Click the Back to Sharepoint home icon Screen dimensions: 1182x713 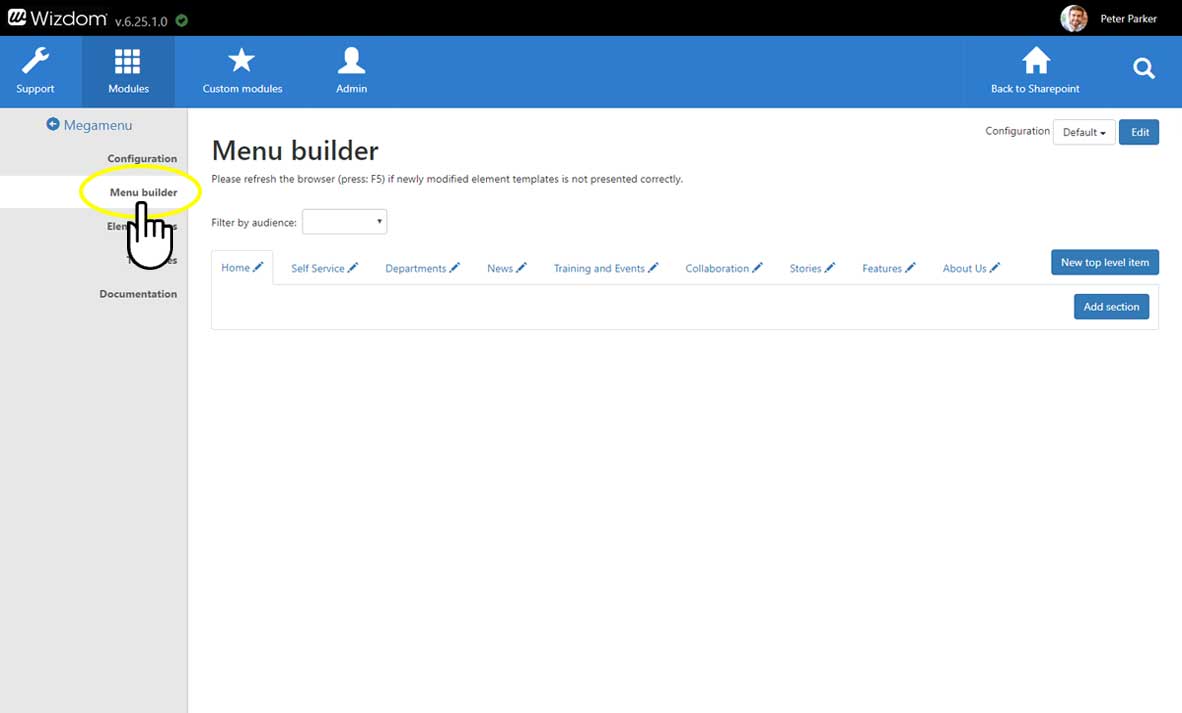pyautogui.click(x=1035, y=62)
